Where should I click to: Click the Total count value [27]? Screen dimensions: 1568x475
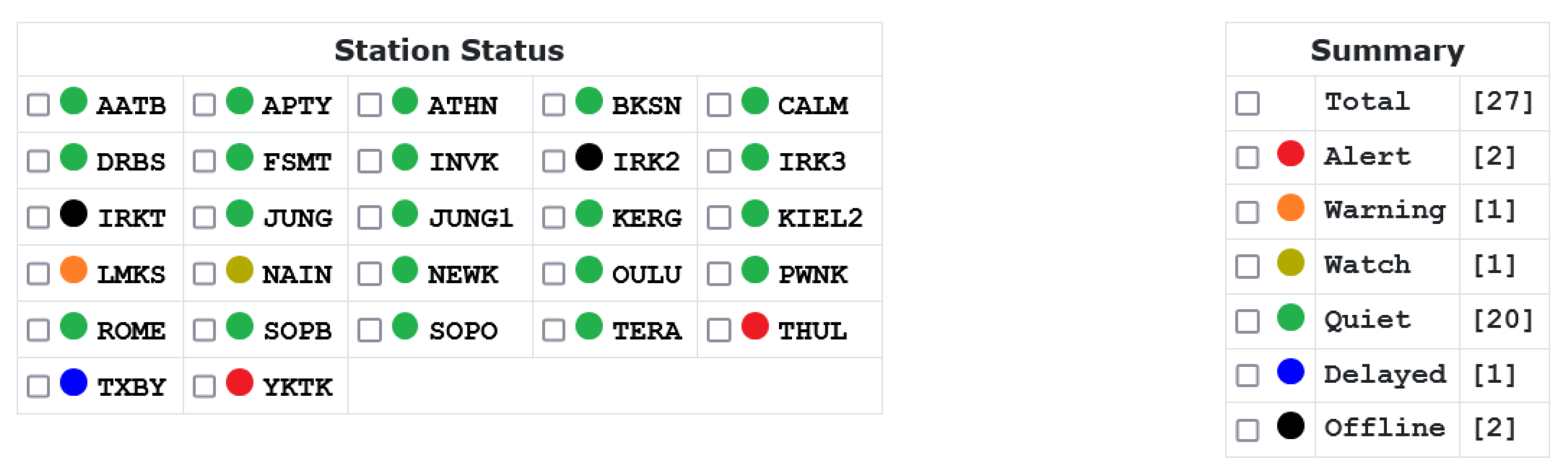[1502, 102]
